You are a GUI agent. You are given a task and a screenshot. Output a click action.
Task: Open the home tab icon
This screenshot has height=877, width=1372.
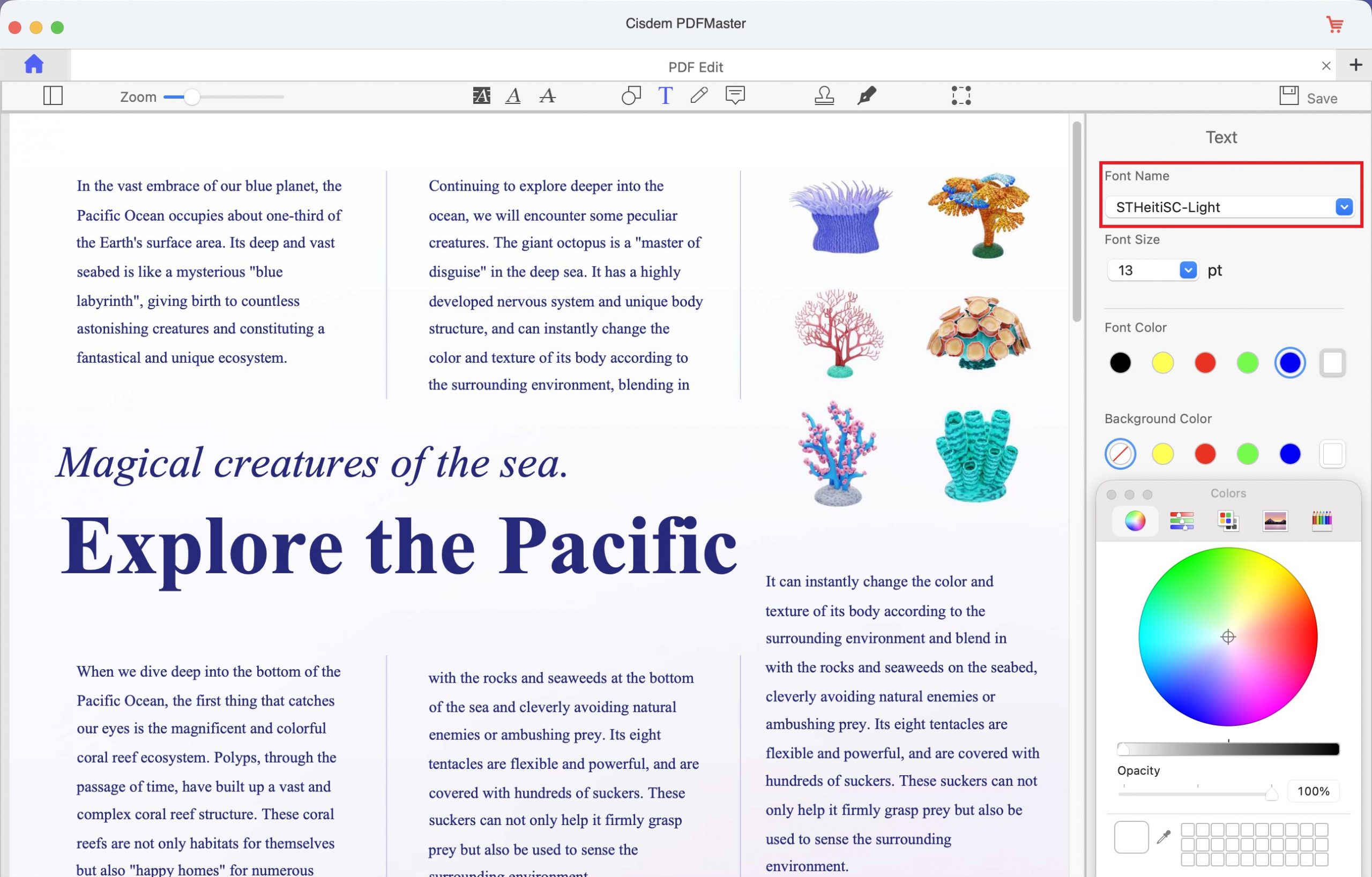pyautogui.click(x=34, y=64)
